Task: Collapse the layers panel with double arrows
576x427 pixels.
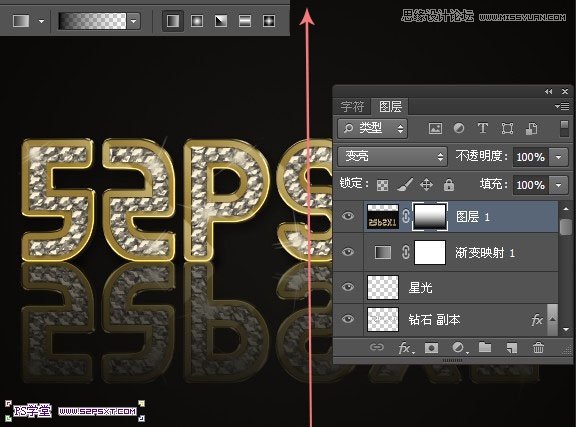Action: coord(548,92)
